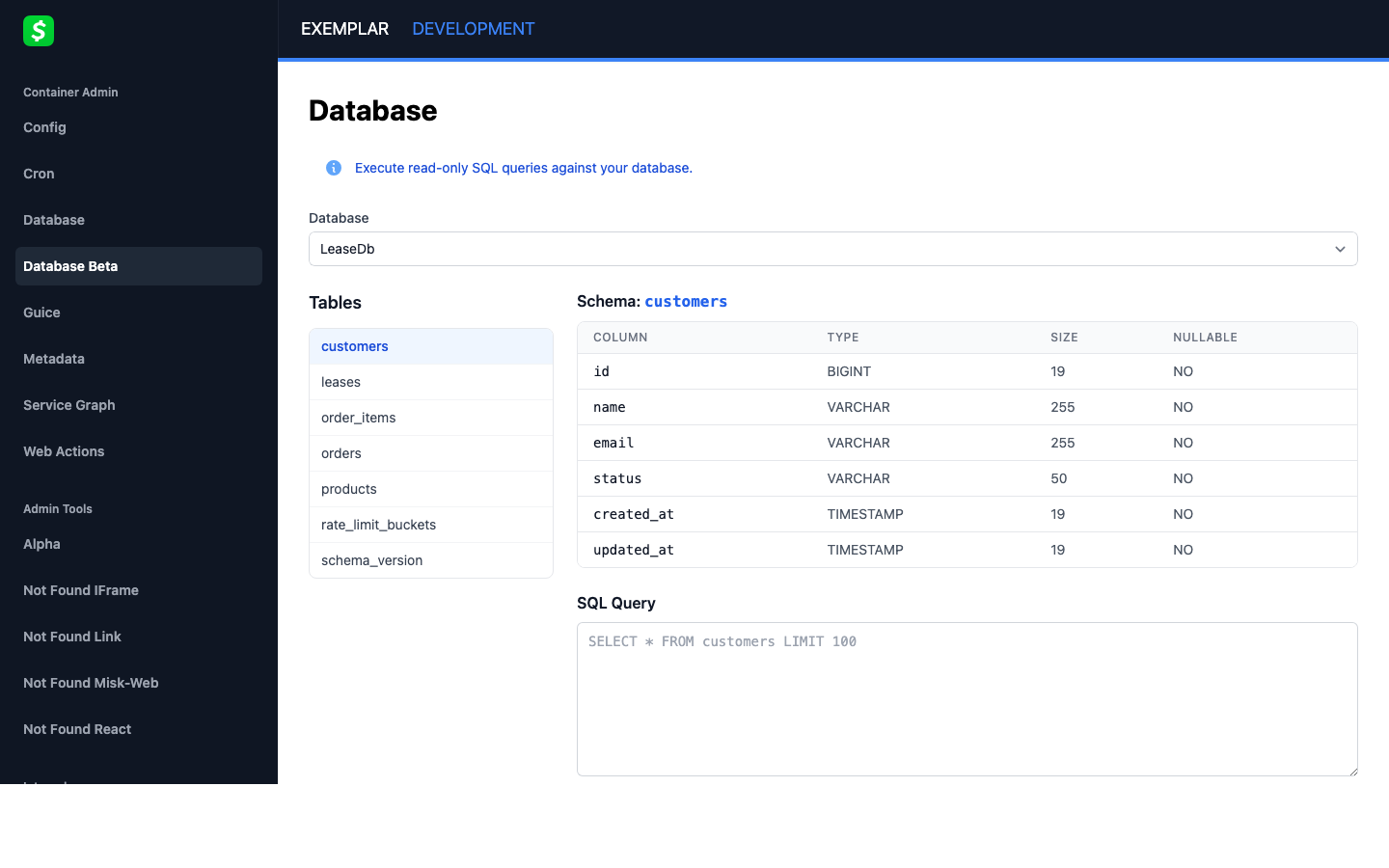Select the rate_limit_buckets table
Viewport: 1389px width, 868px height.
(431, 525)
